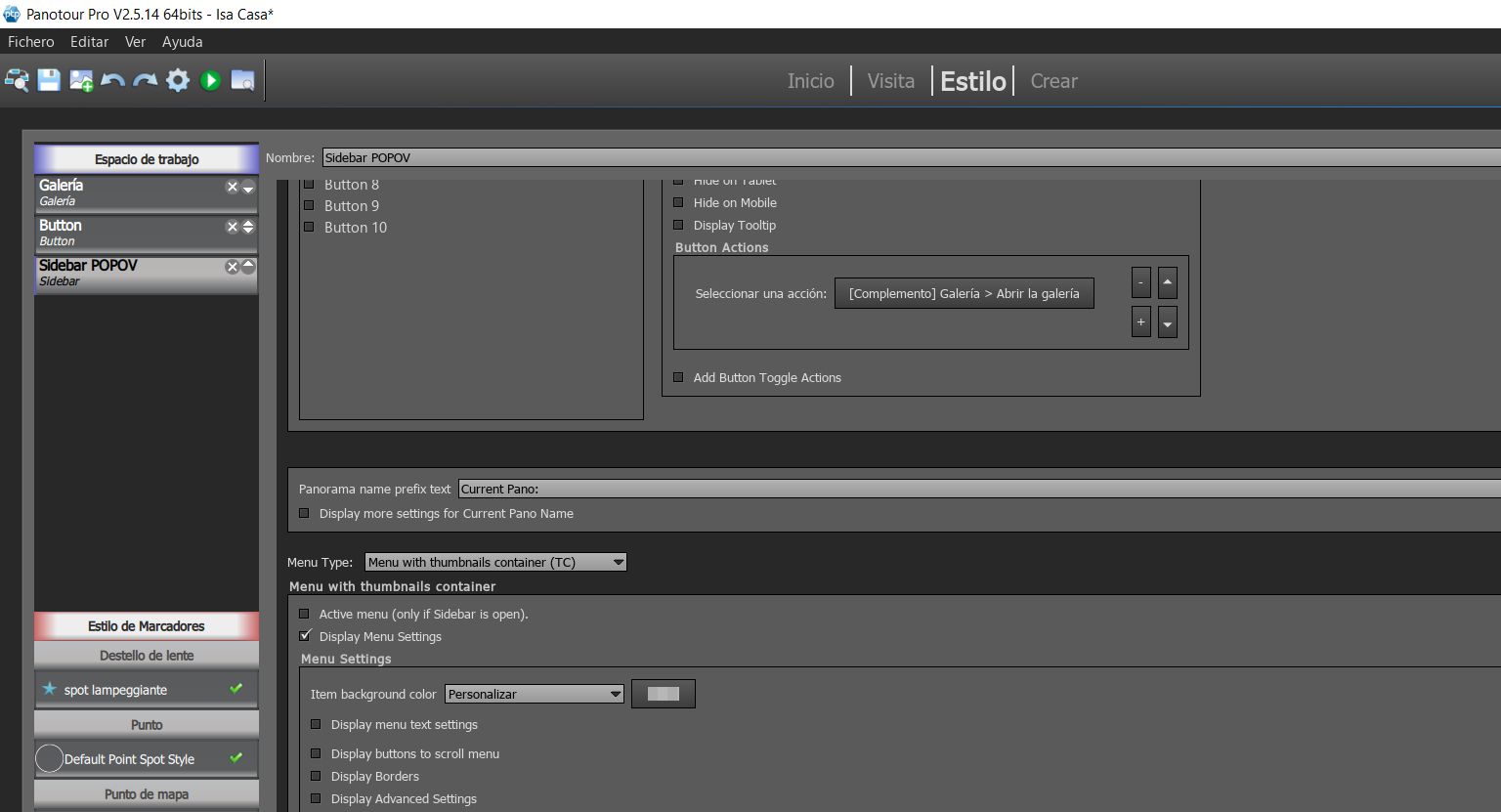Image resolution: width=1501 pixels, height=812 pixels.
Task: Click the folder with magnifier icon
Action: 242,81
